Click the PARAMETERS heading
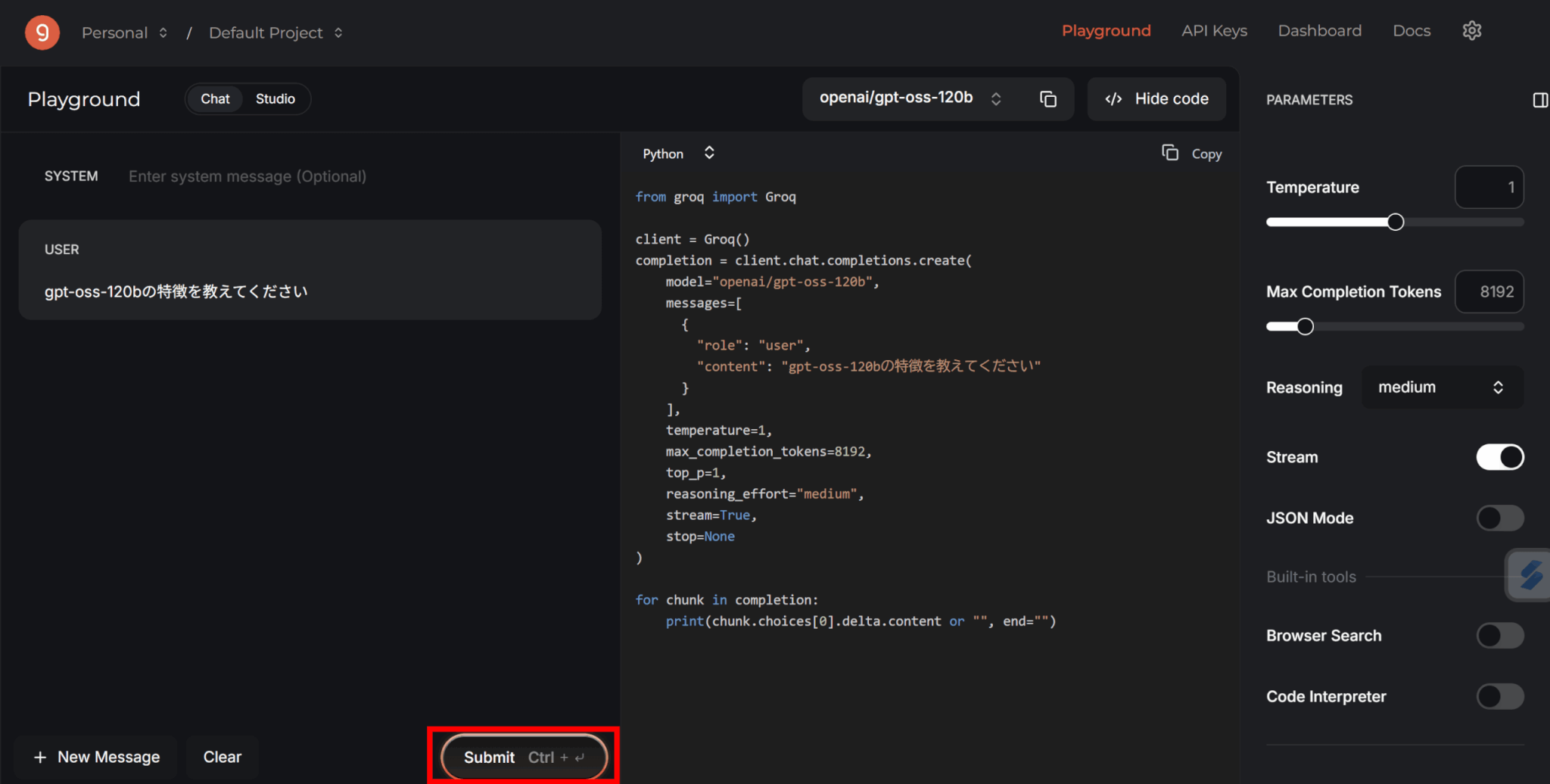This screenshot has height=784, width=1550. [x=1309, y=100]
